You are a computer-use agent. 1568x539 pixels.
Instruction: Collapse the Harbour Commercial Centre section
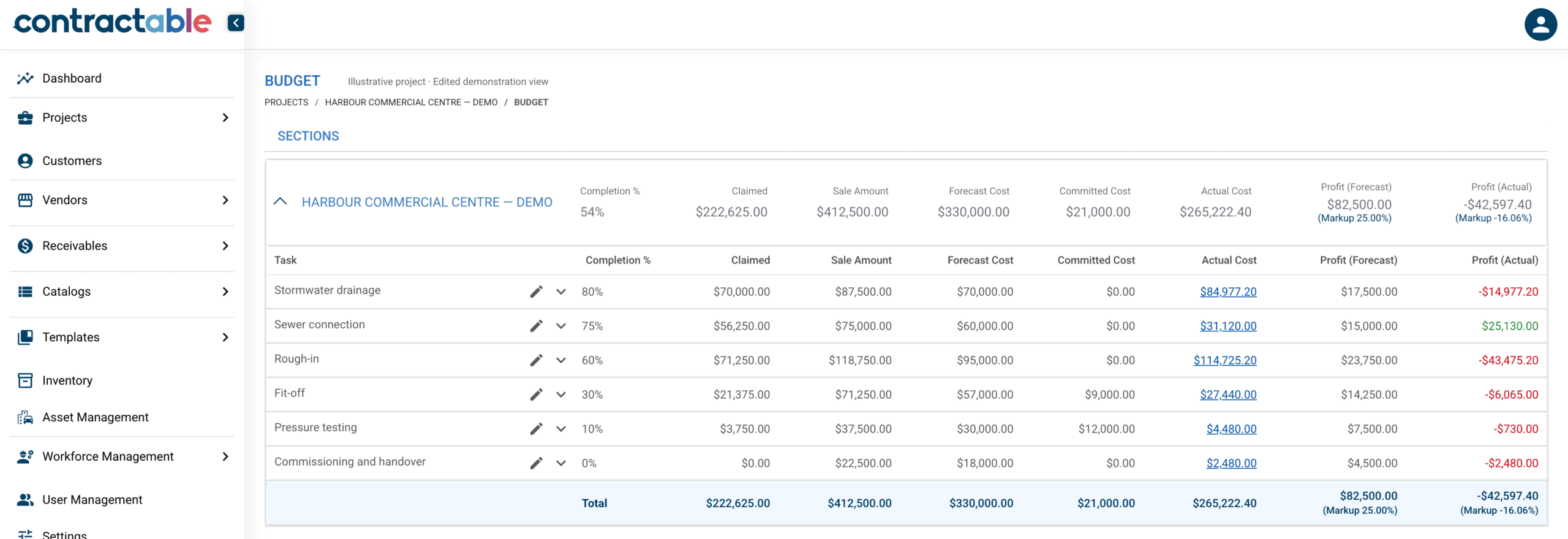[x=280, y=202]
